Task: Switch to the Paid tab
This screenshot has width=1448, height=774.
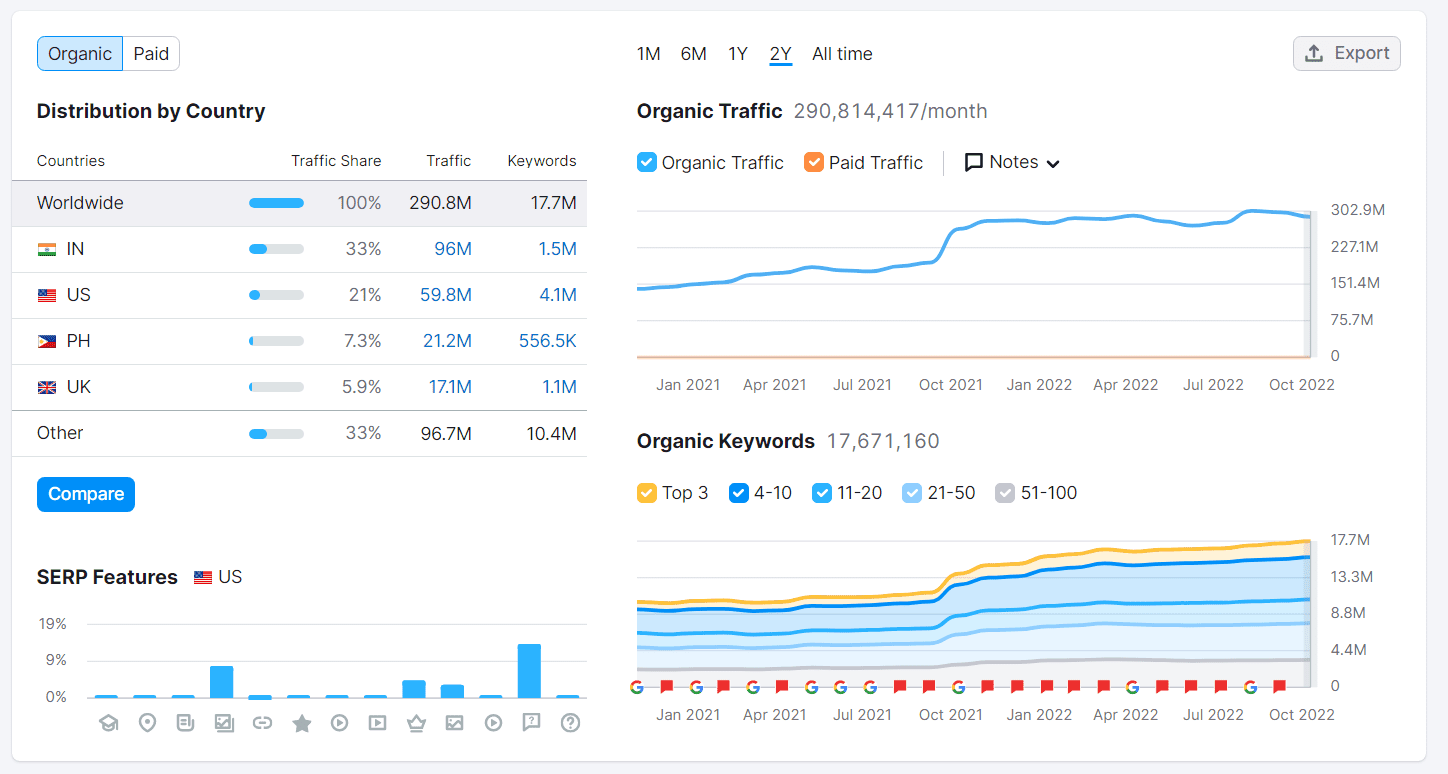Action: (x=150, y=53)
